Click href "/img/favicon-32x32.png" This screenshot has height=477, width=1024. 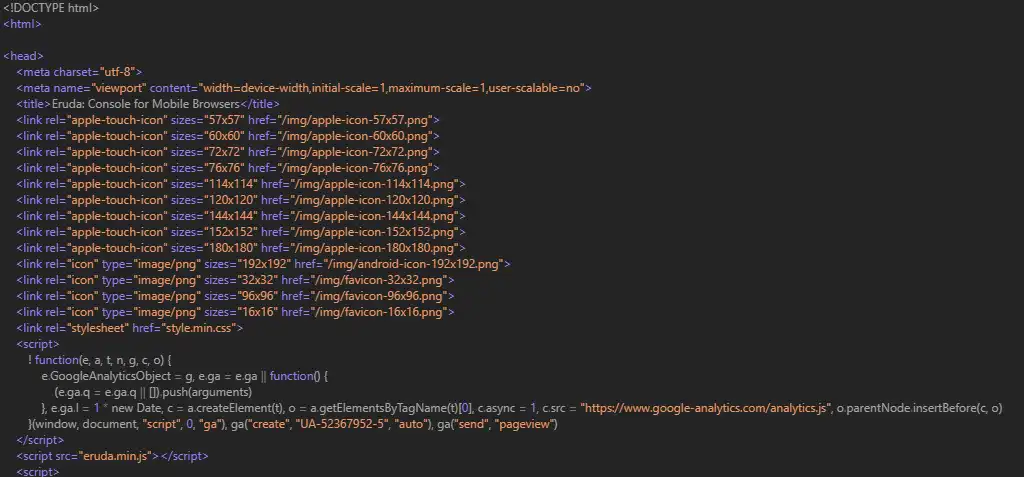[379, 280]
